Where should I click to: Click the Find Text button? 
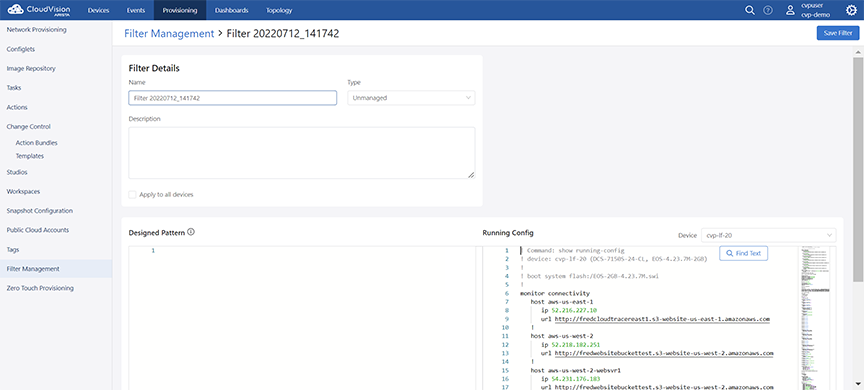coord(743,253)
